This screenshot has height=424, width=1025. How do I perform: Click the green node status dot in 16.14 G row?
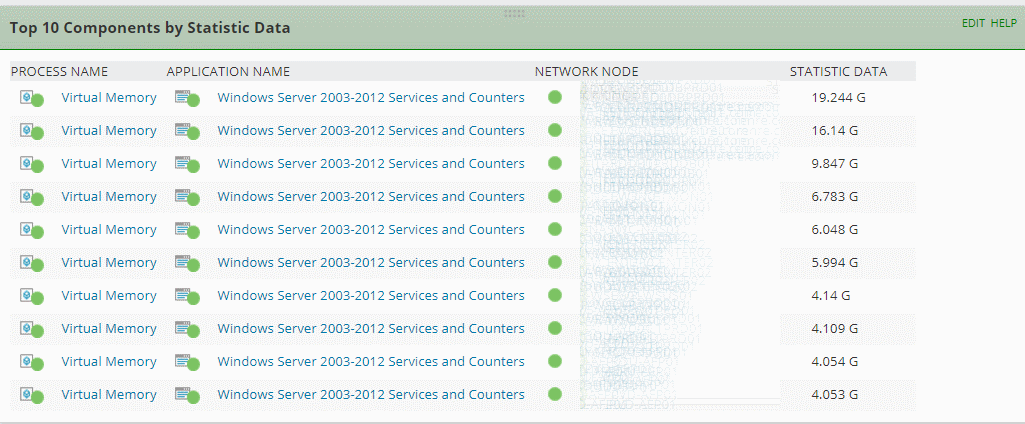555,130
